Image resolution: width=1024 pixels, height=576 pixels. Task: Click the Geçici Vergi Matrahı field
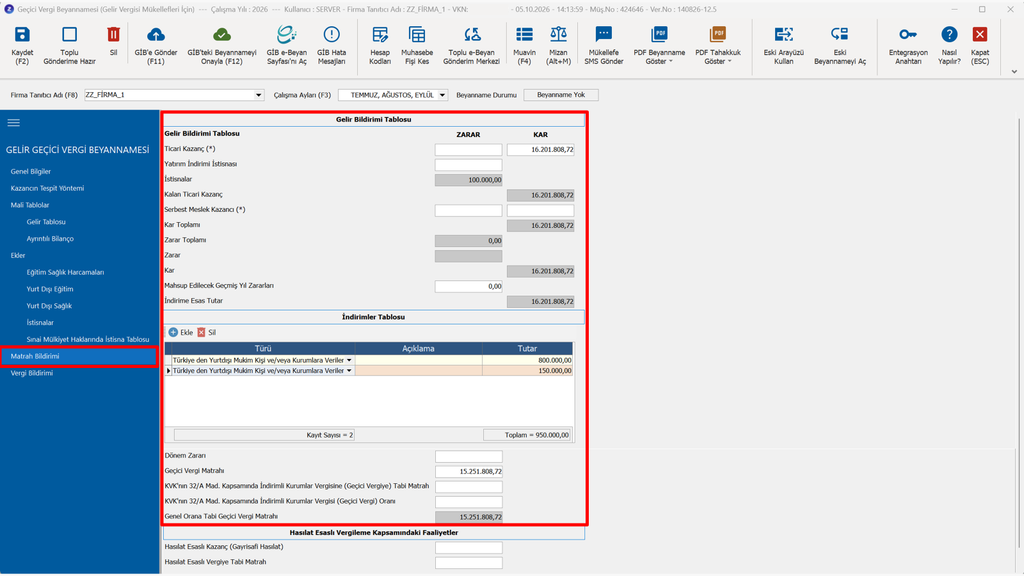pos(468,472)
